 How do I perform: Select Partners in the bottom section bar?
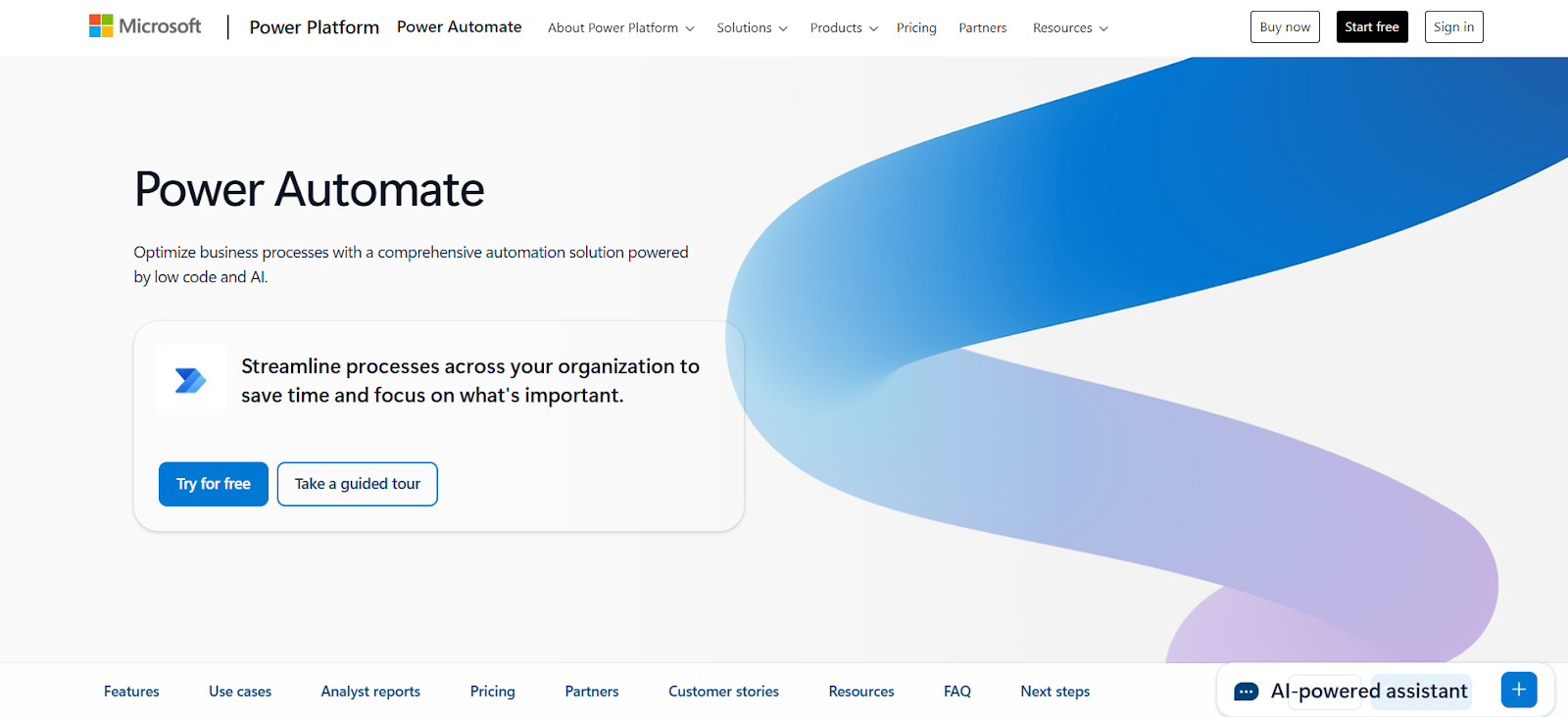pyautogui.click(x=592, y=692)
